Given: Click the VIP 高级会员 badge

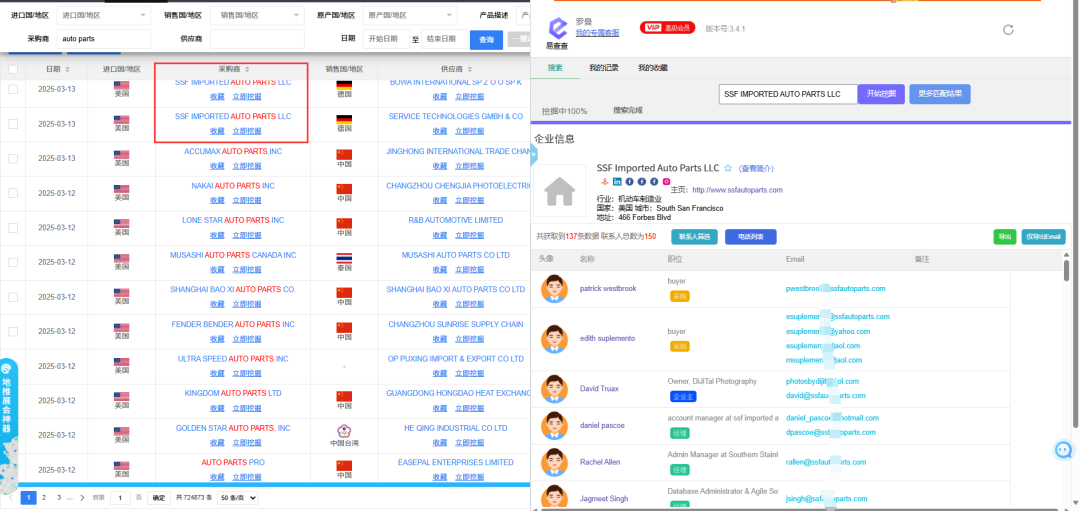Looking at the screenshot, I should point(667,28).
